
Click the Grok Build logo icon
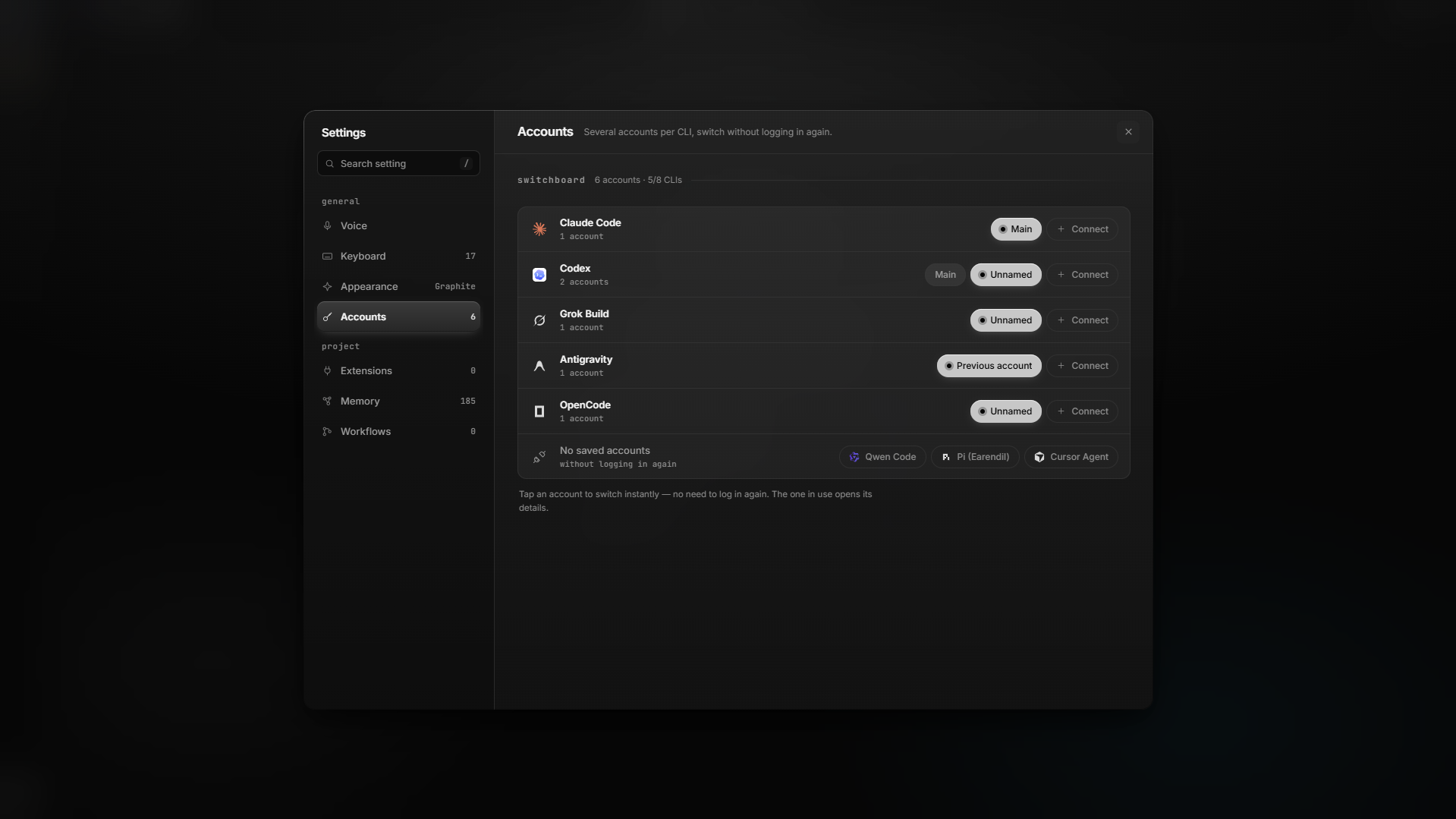(539, 320)
